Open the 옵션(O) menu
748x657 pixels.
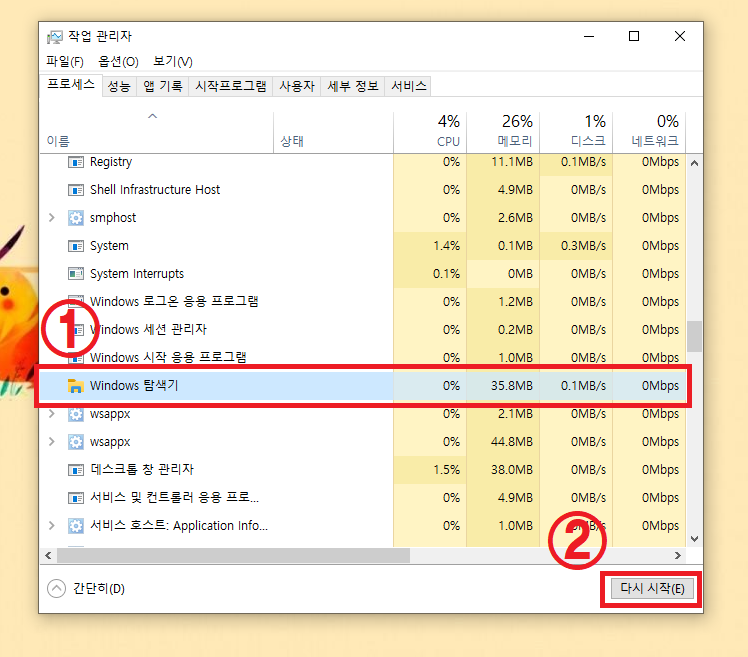click(x=118, y=62)
